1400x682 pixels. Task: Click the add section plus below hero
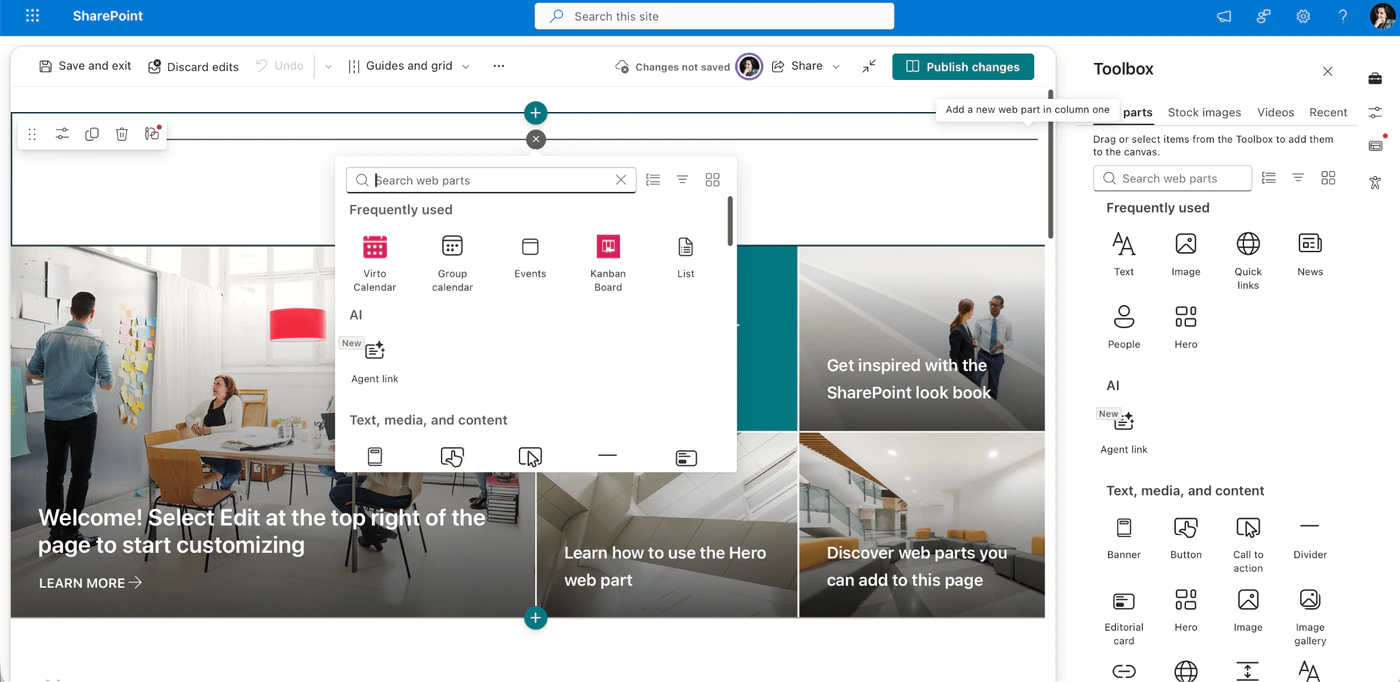tap(536, 618)
